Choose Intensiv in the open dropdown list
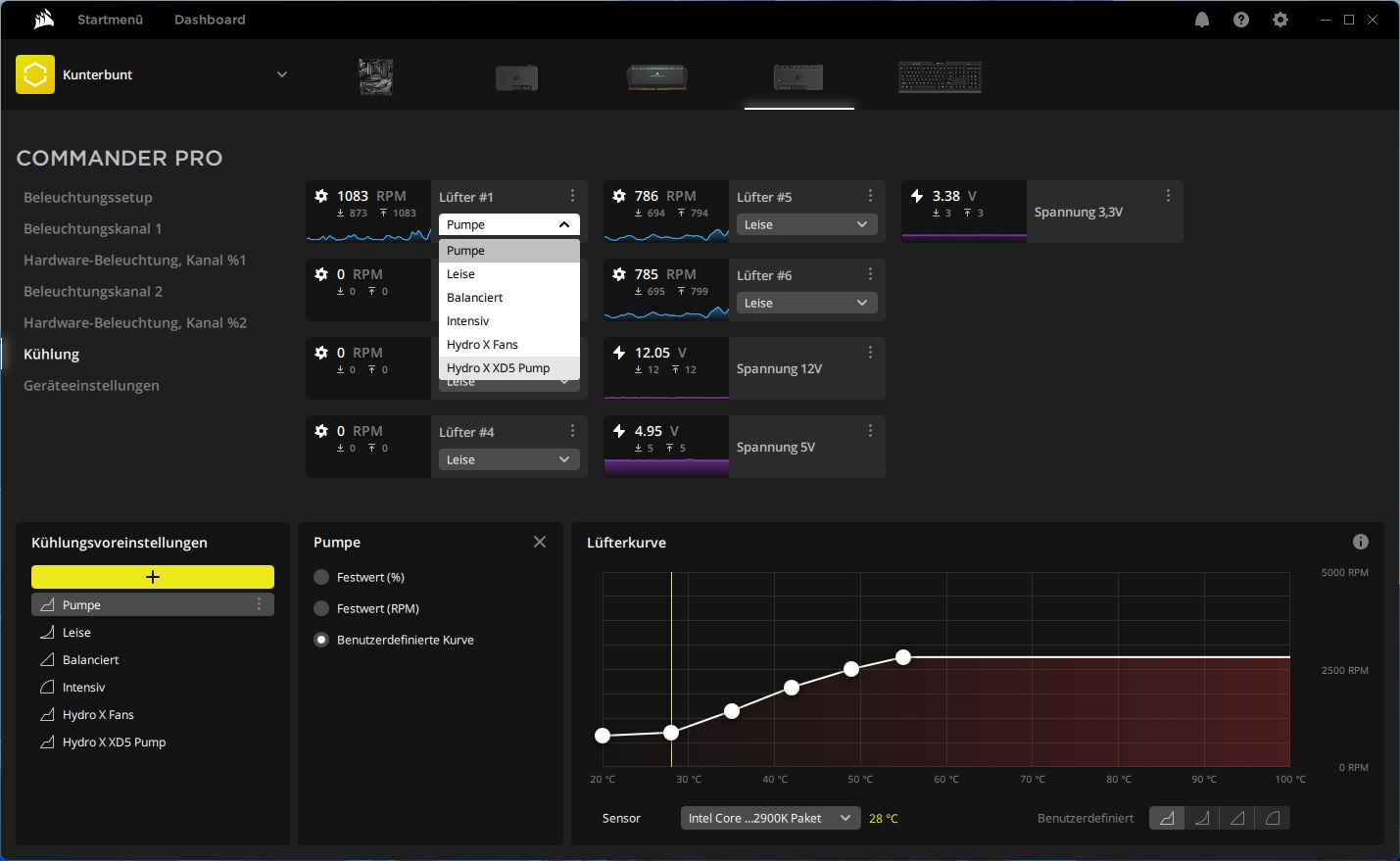This screenshot has width=1400, height=861. point(509,321)
